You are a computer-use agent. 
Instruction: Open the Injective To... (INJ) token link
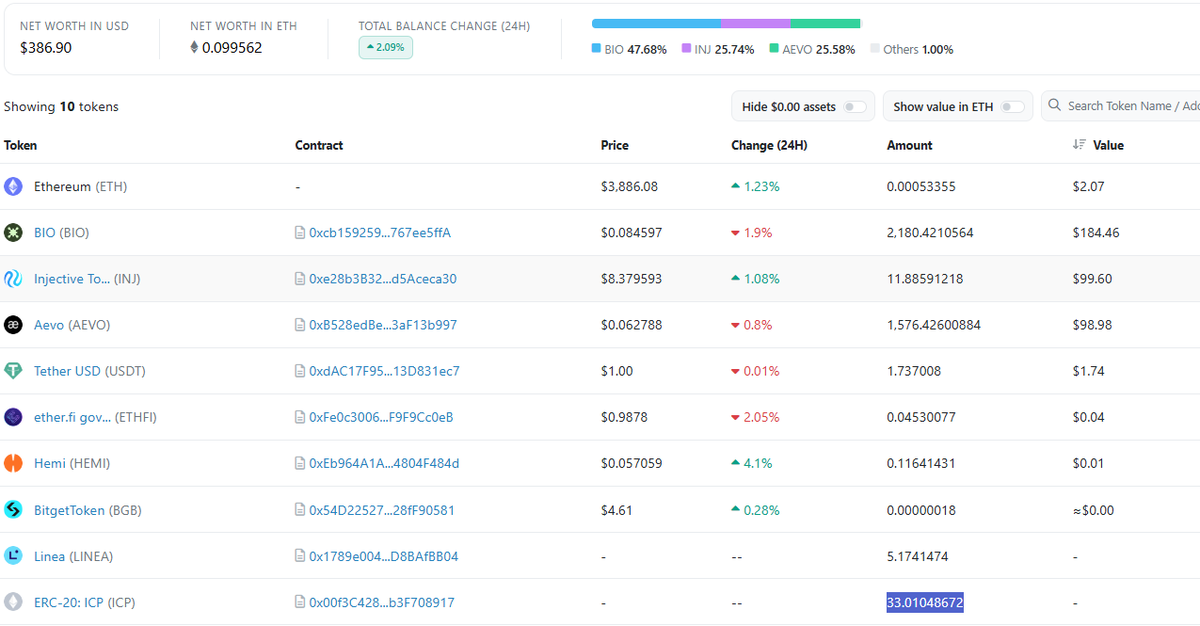point(87,279)
